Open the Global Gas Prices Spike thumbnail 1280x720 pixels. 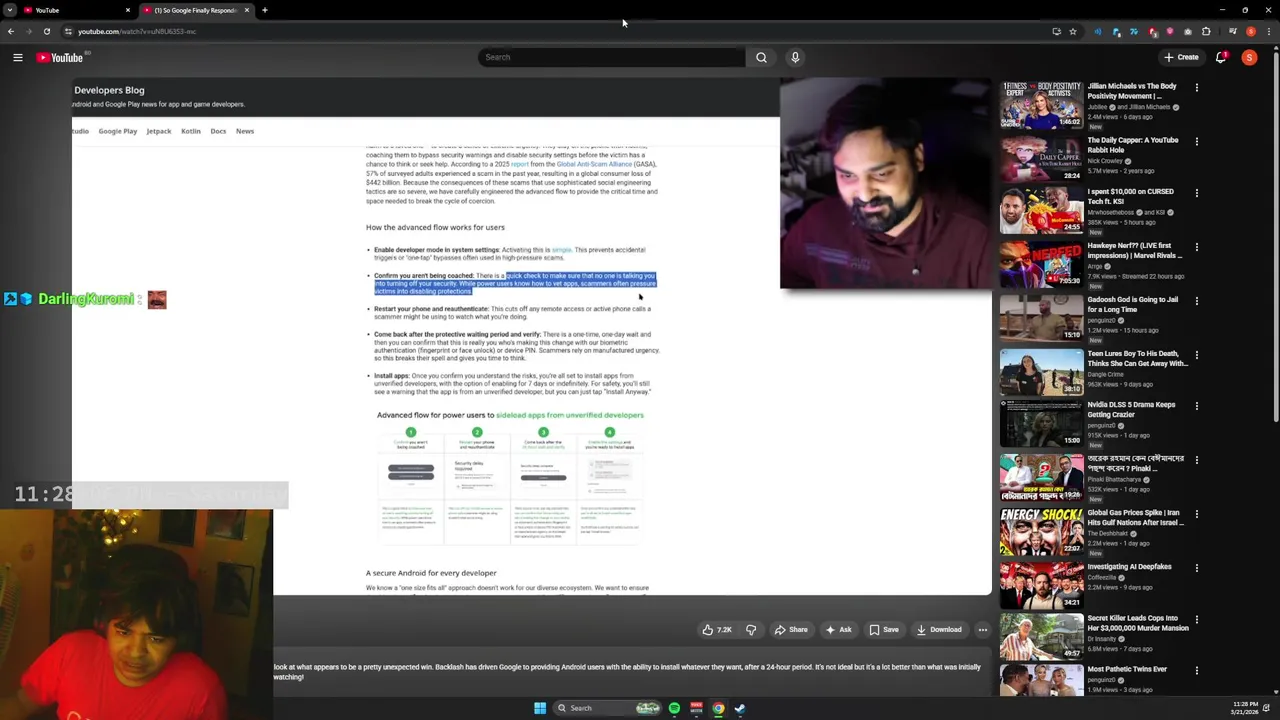tap(1041, 531)
